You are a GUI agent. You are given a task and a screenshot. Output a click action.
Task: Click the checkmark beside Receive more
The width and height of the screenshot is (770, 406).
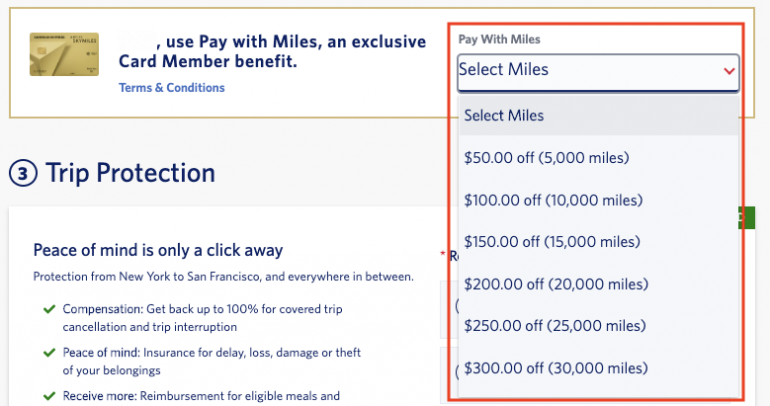pos(49,396)
